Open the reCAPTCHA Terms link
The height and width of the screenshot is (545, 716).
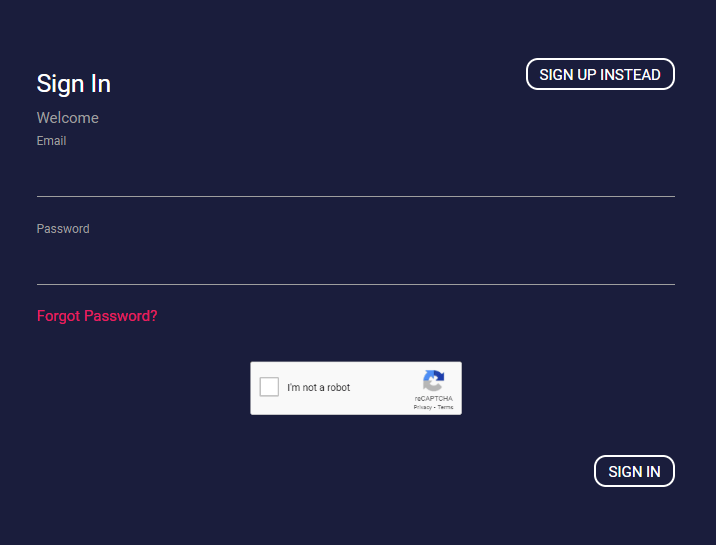[445, 407]
